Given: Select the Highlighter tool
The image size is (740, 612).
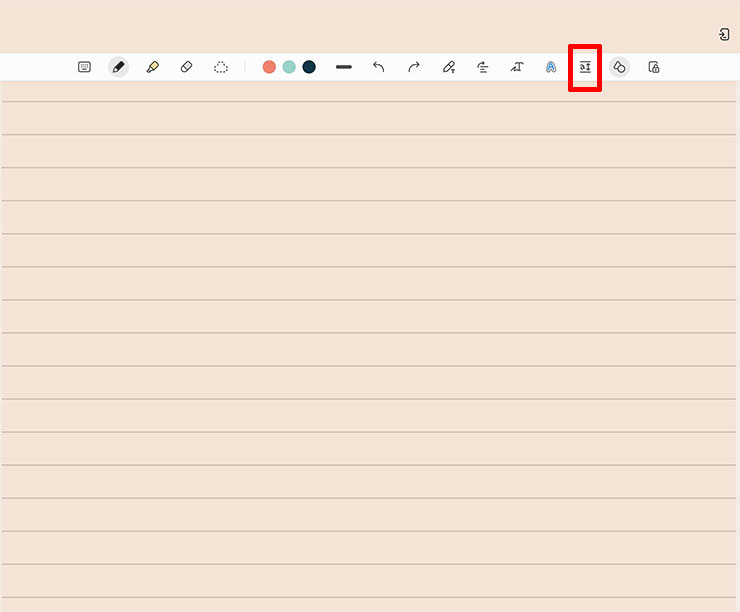Looking at the screenshot, I should pos(152,67).
